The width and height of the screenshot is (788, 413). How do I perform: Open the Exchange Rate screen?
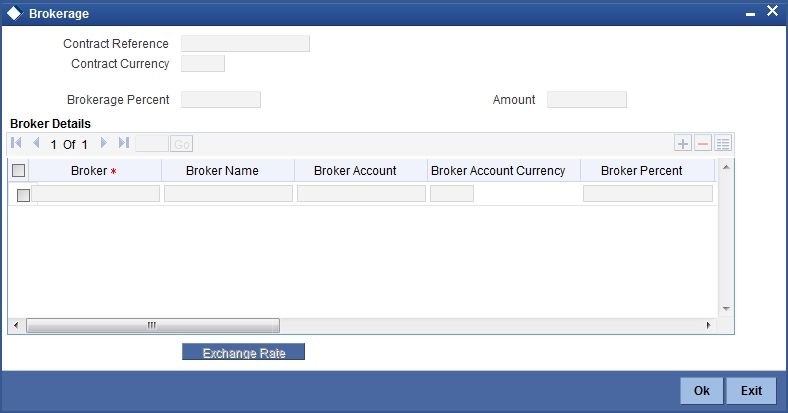(243, 352)
